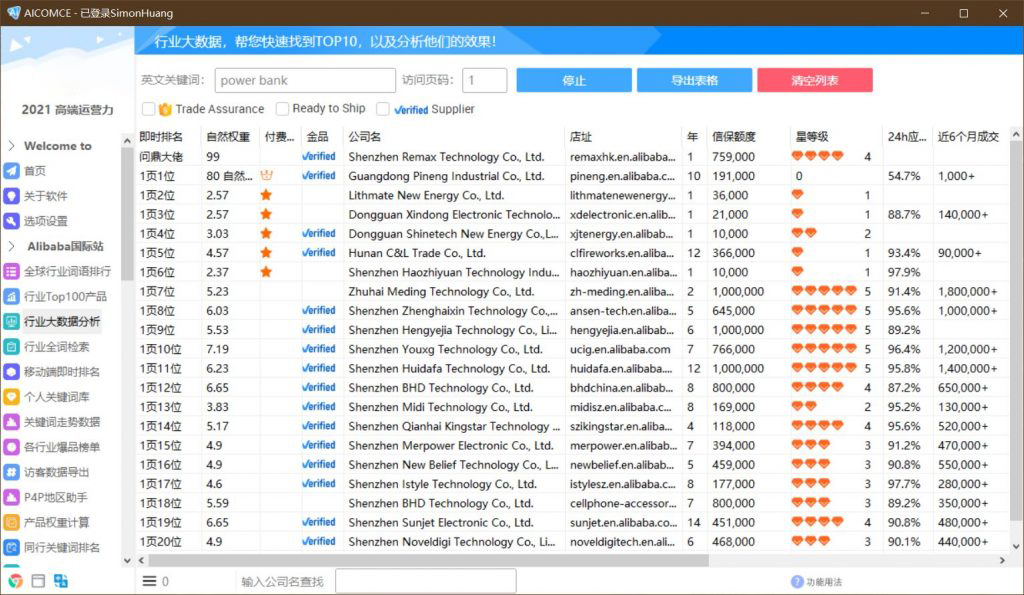Viewport: 1024px width, 595px height.
Task: Open 访客数据导出 hash icon
Action: click(11, 472)
